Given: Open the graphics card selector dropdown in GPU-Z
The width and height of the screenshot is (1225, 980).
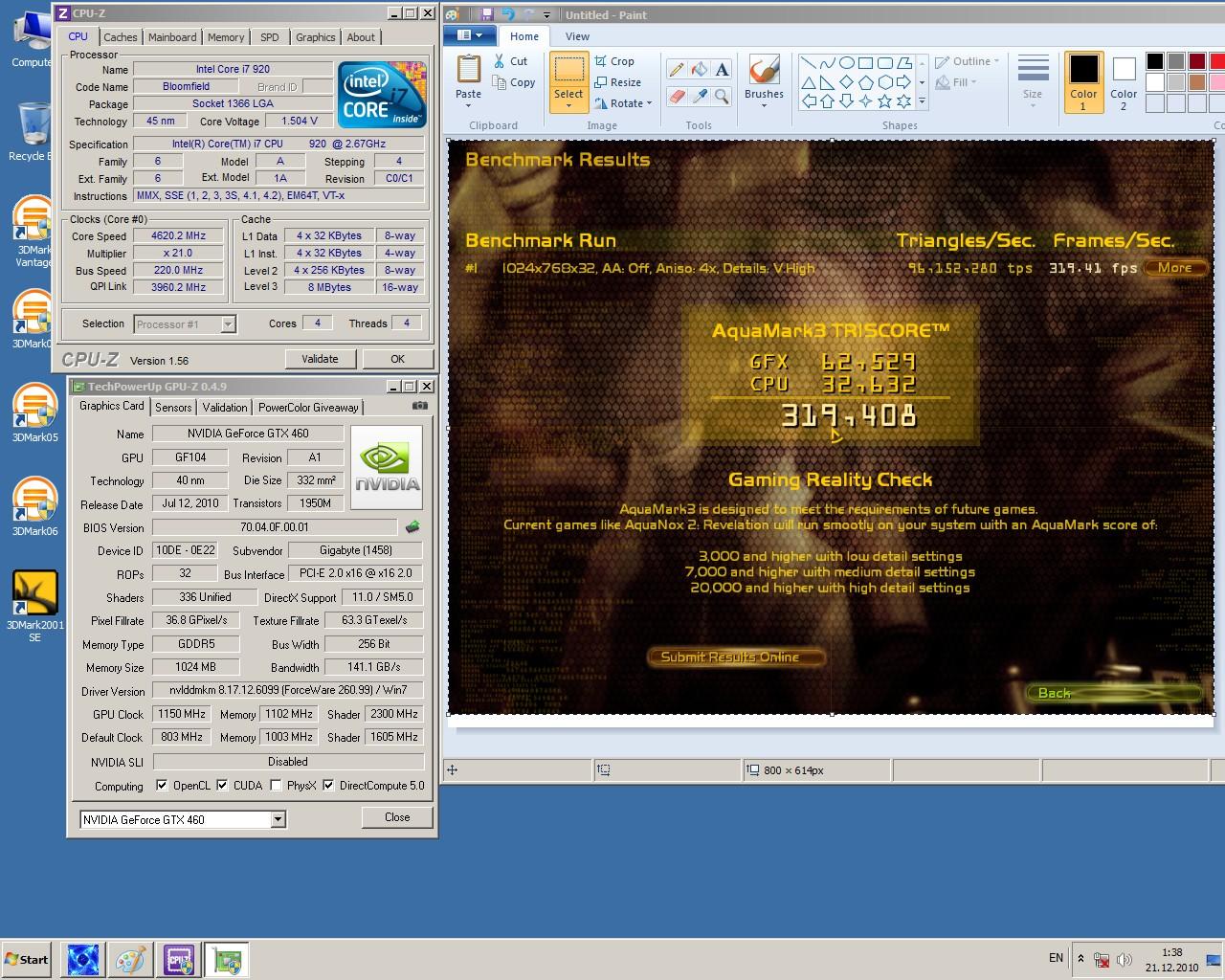Looking at the screenshot, I should pyautogui.click(x=278, y=819).
